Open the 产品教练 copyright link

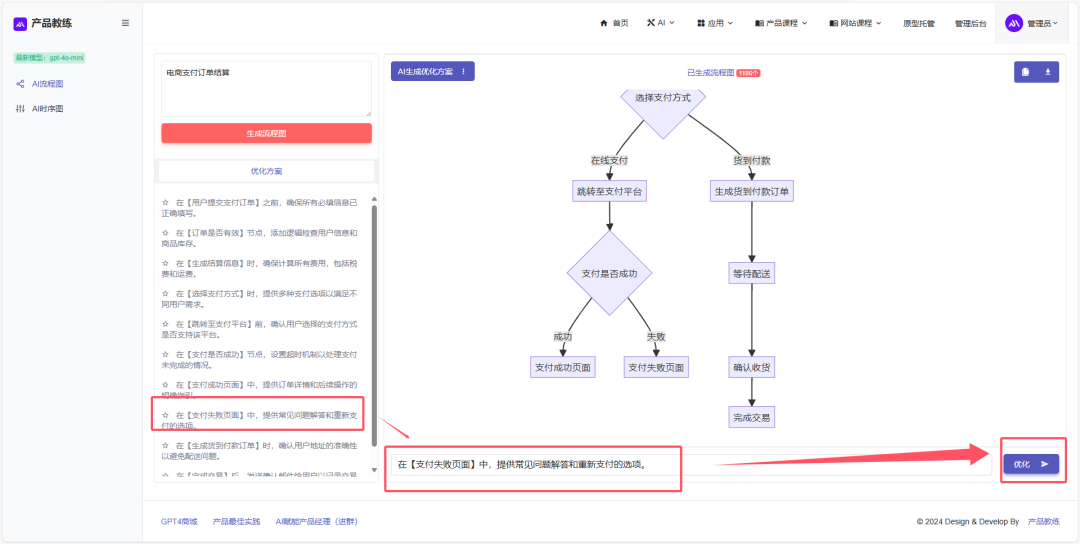click(1043, 522)
